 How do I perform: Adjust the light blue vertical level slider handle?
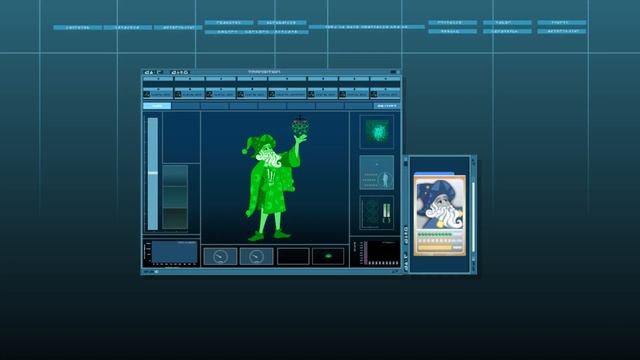153,173
